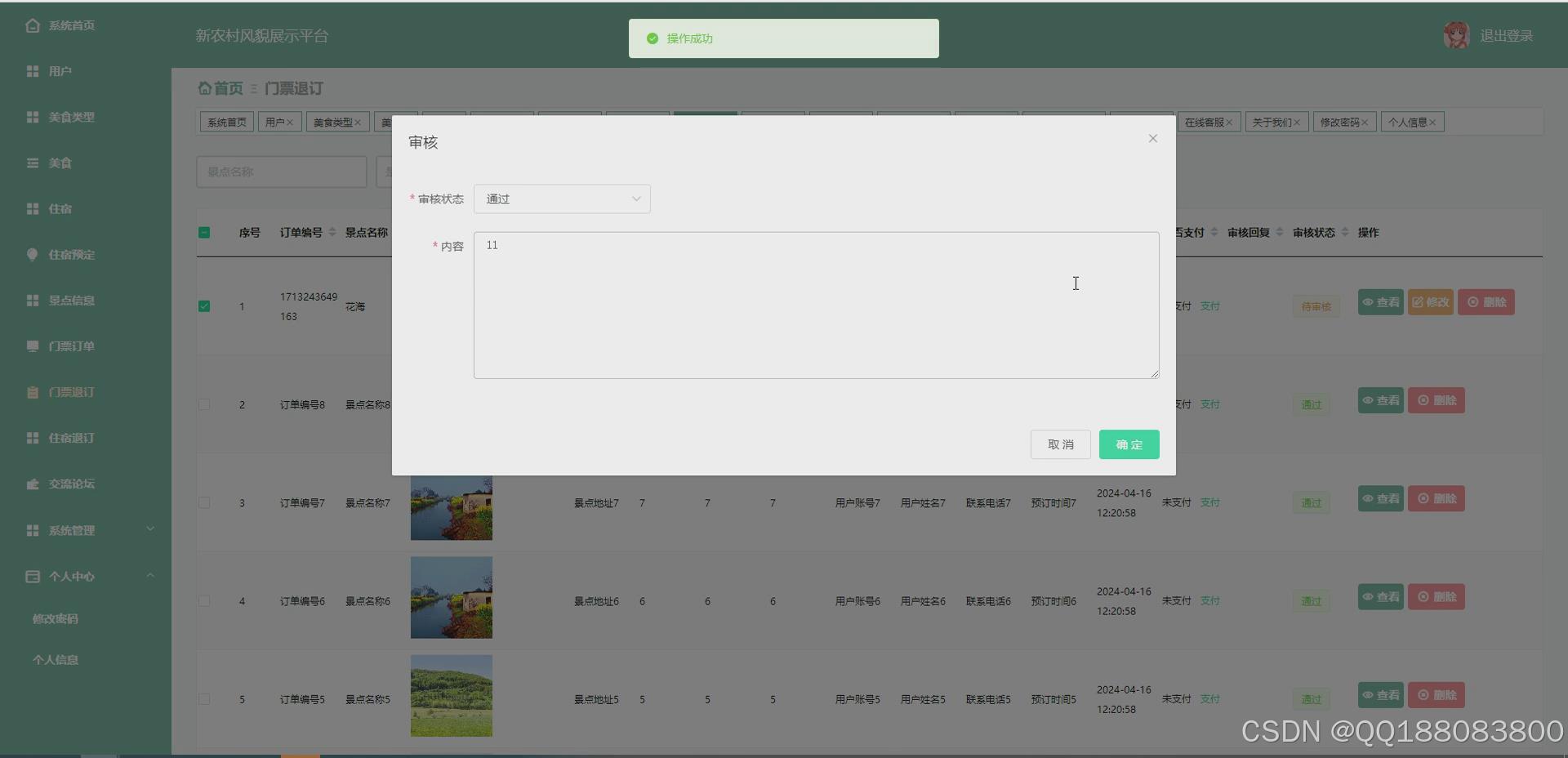This screenshot has height=758, width=1568.
Task: Click inside the 内容 text area
Action: point(816,305)
